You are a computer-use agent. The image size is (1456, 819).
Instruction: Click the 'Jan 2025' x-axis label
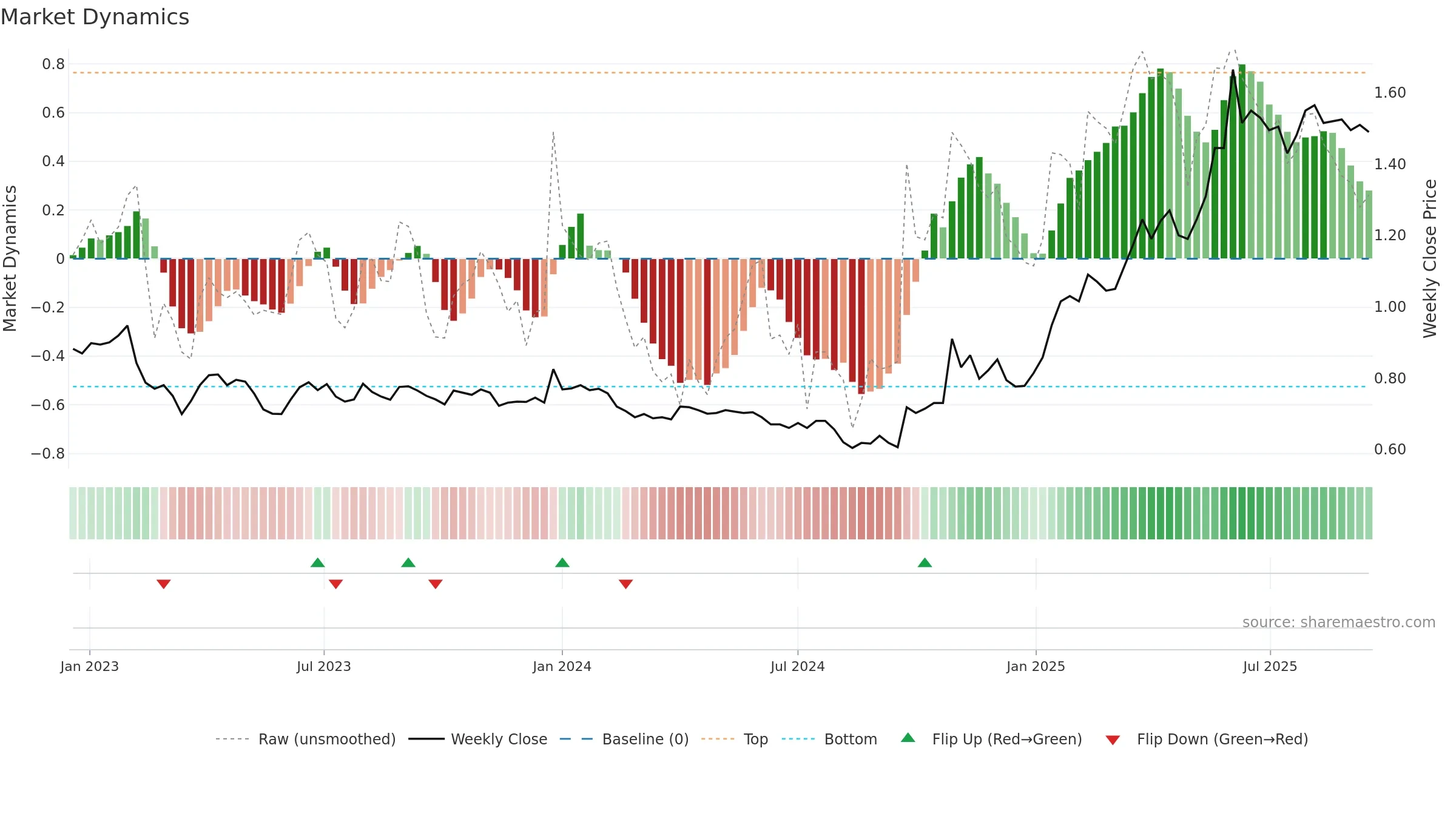pyautogui.click(x=1036, y=666)
